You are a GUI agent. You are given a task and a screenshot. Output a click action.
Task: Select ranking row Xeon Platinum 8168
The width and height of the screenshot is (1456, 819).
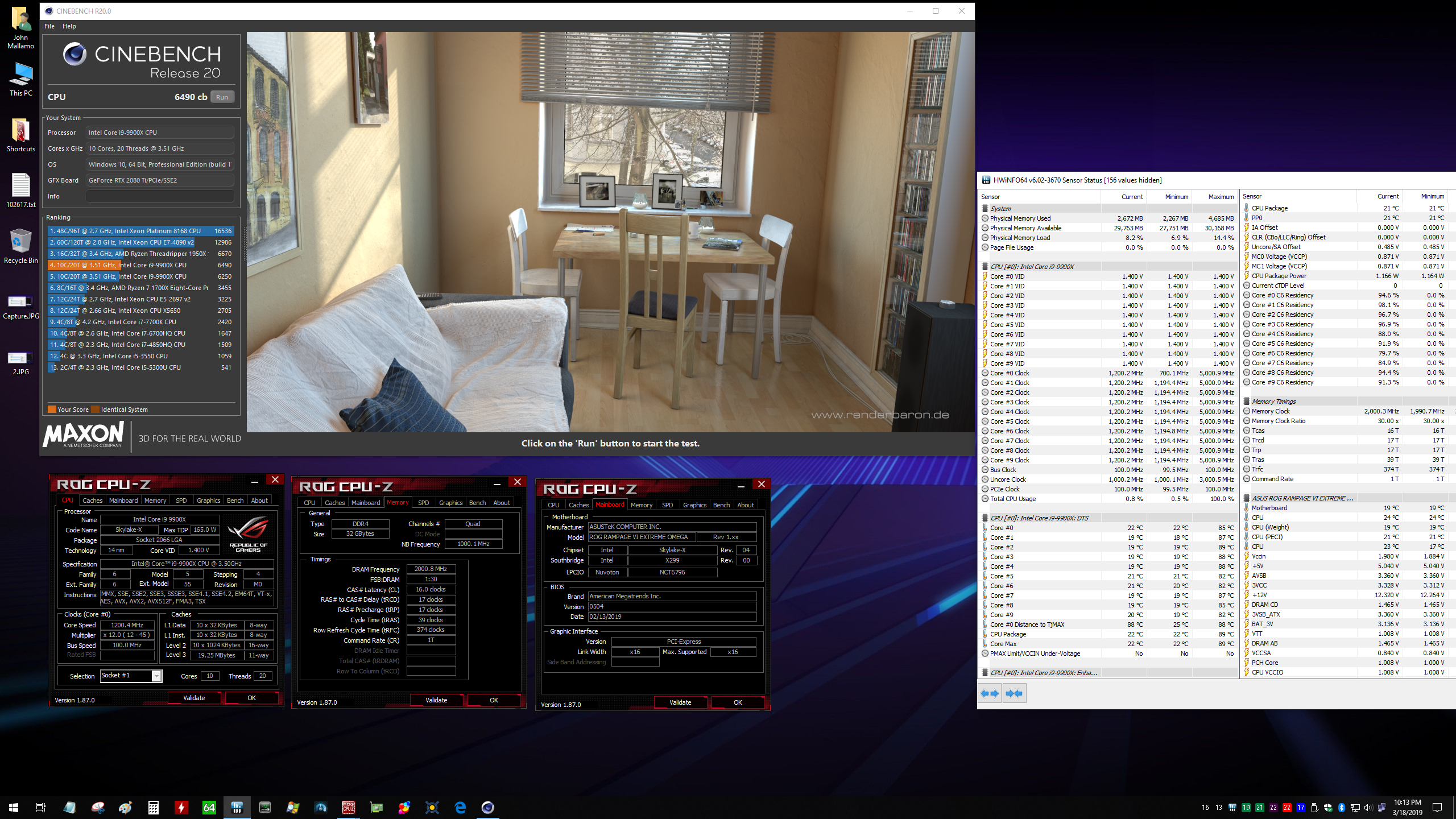(x=140, y=231)
